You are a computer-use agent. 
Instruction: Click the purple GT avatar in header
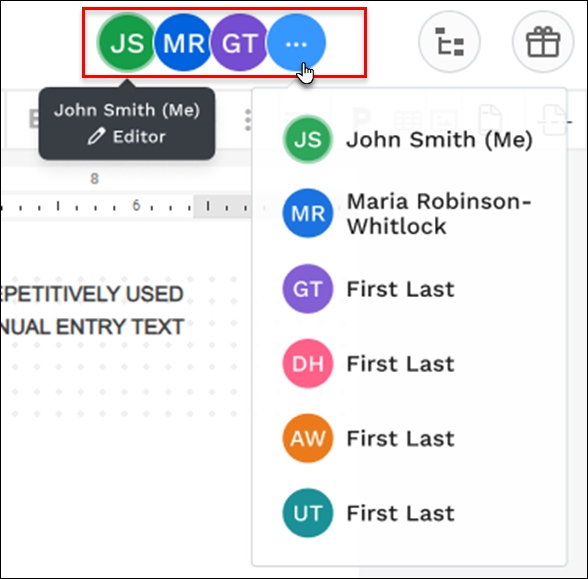click(x=239, y=42)
